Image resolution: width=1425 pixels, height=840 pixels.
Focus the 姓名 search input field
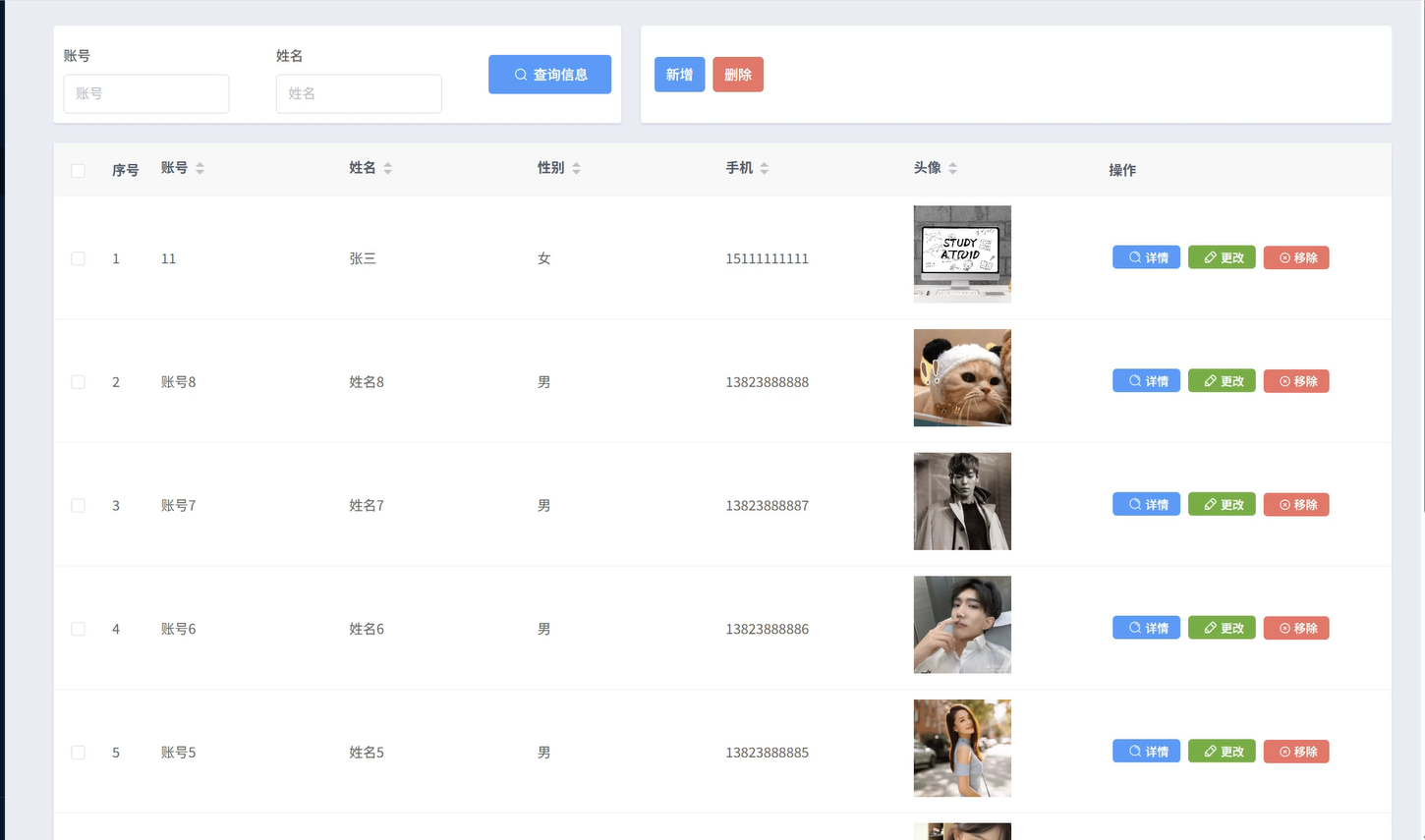tap(359, 93)
